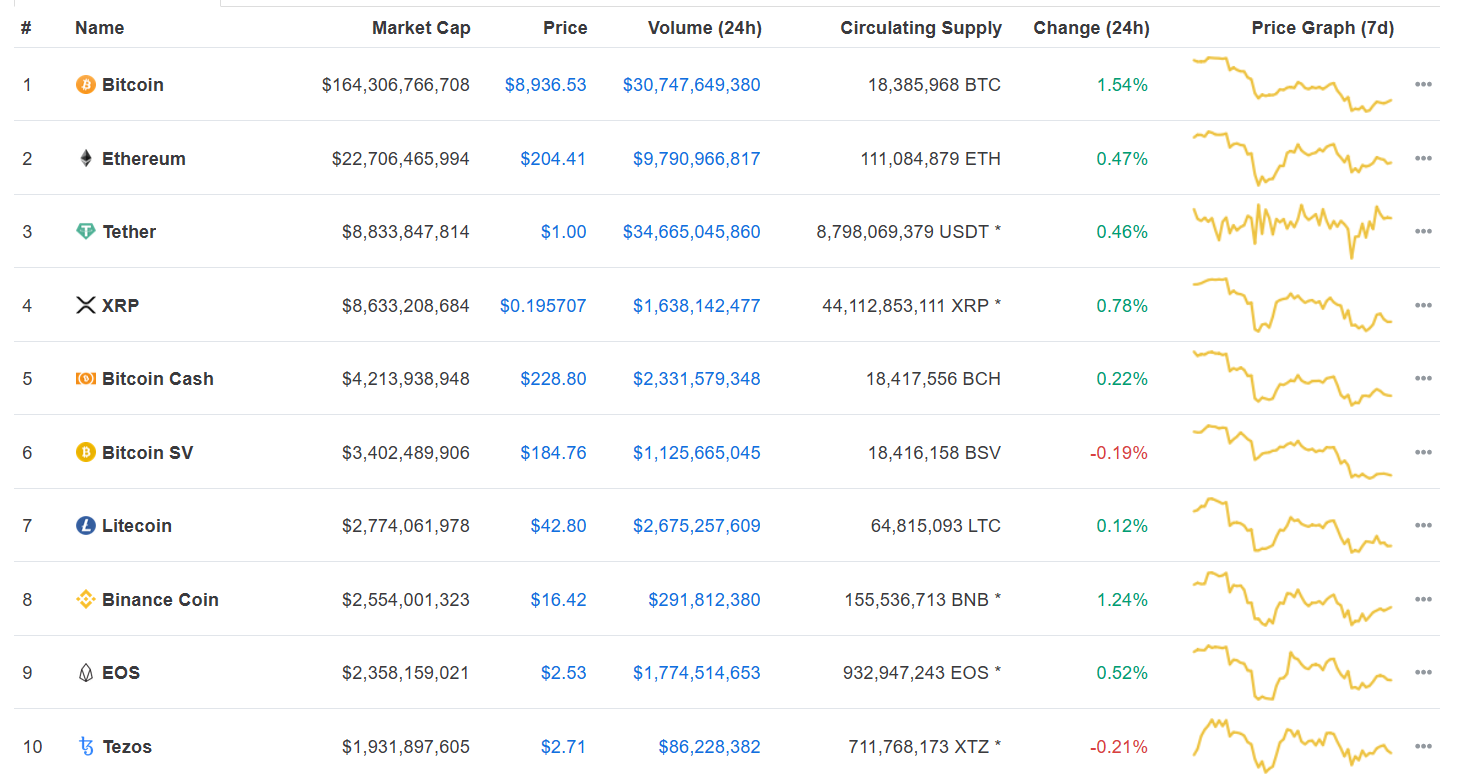Open the three-dot menu for Binance Coin
The image size is (1470, 782).
click(1424, 599)
